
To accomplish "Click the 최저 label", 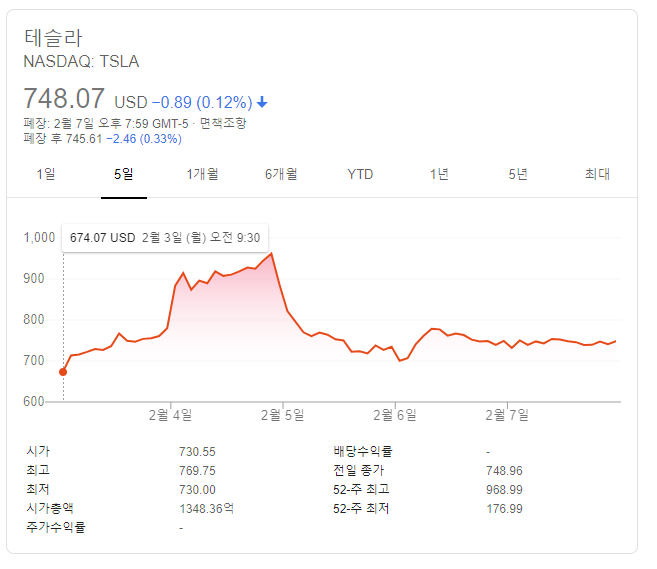I will (38, 489).
